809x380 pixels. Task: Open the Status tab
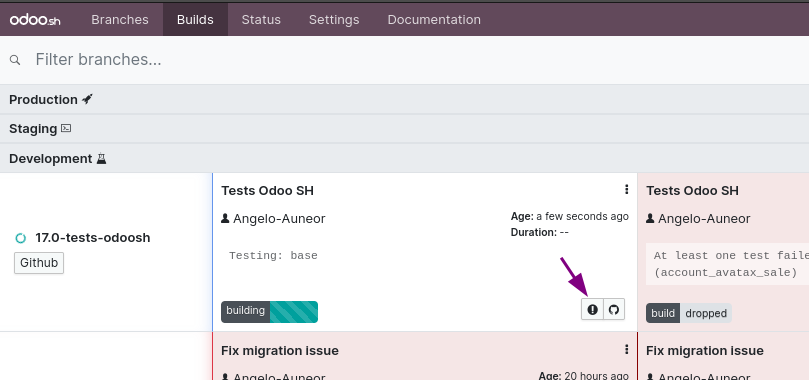click(261, 20)
